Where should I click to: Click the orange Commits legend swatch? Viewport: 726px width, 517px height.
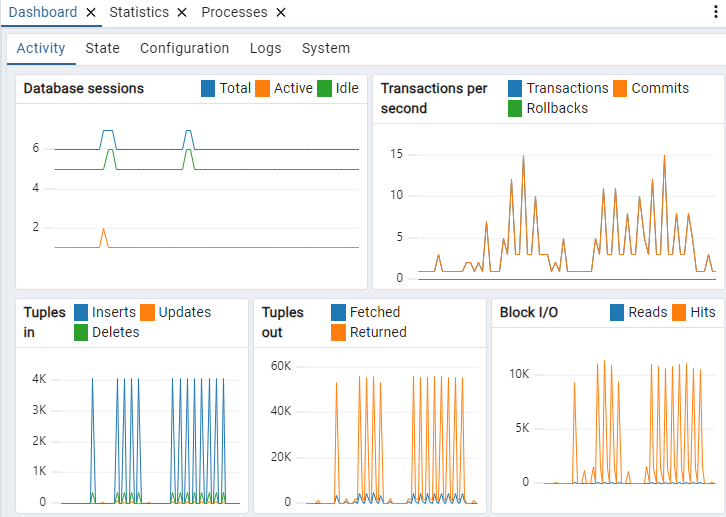tap(620, 89)
